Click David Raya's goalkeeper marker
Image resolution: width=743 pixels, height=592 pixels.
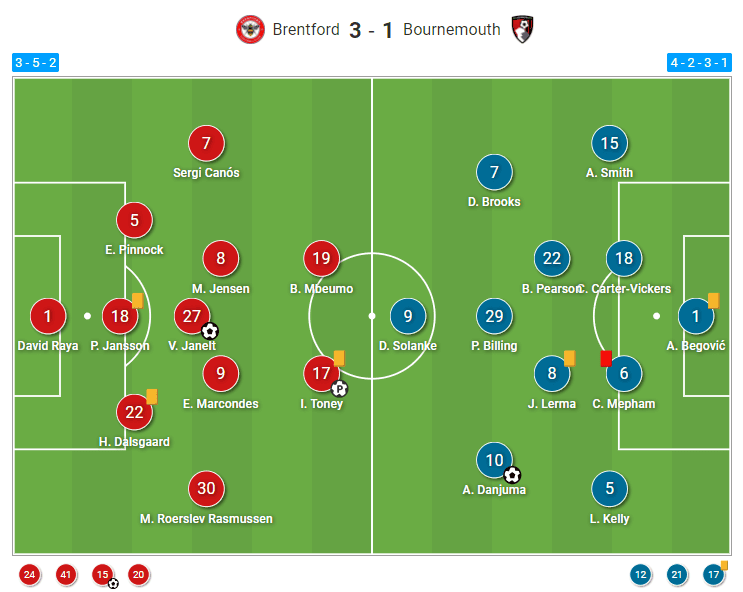[x=48, y=316]
